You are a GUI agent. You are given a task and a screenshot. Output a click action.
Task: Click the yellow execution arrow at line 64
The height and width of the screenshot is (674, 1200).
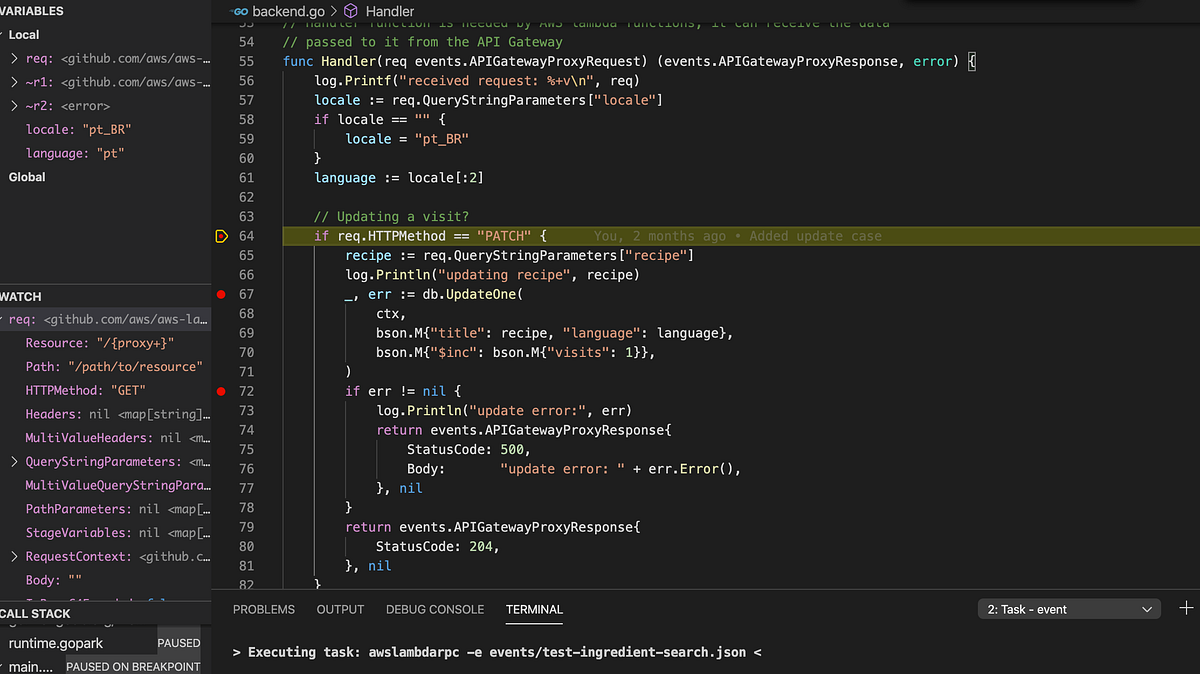coord(221,236)
